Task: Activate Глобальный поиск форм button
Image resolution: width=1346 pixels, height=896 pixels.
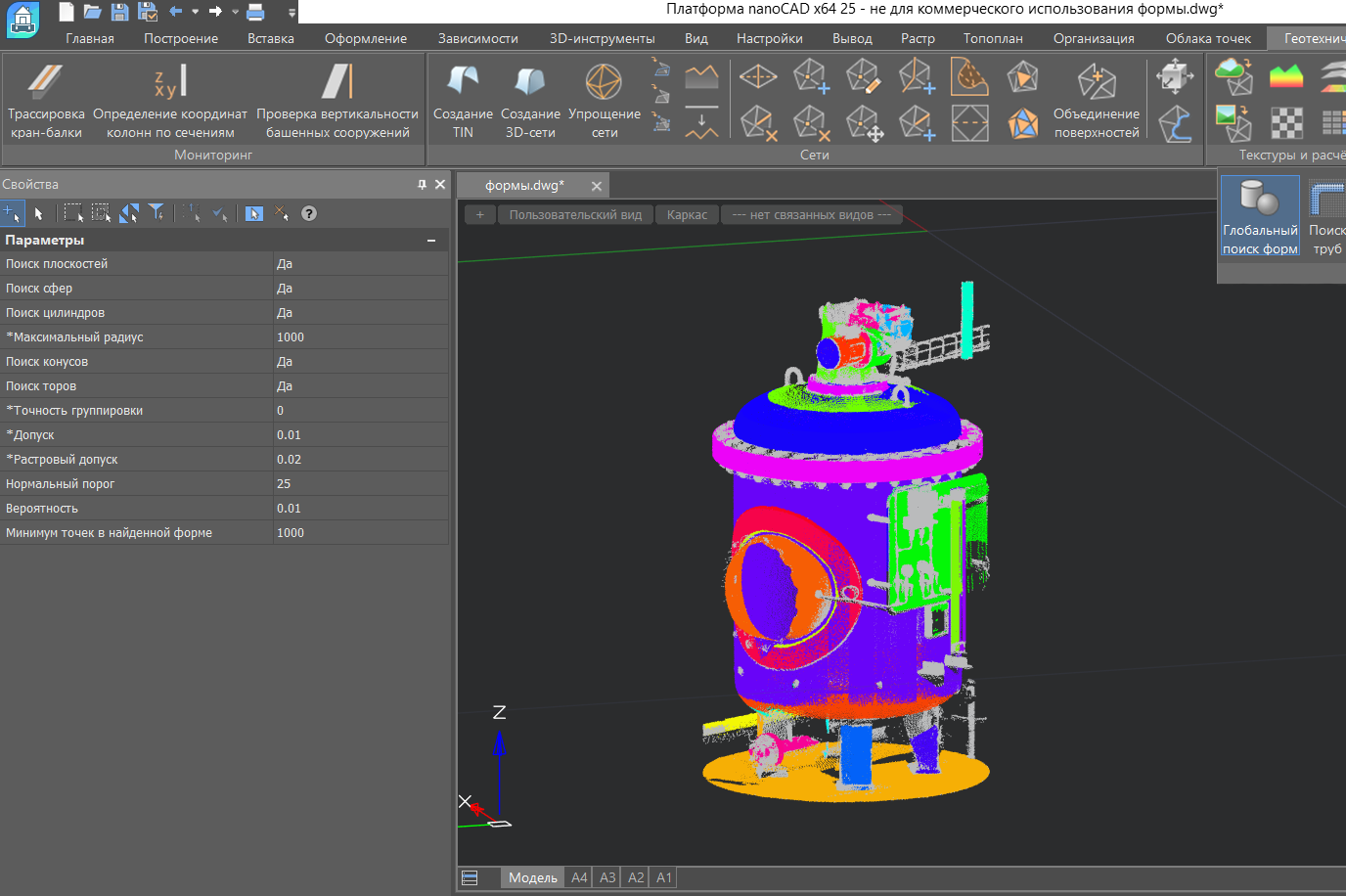Action: tap(1260, 217)
